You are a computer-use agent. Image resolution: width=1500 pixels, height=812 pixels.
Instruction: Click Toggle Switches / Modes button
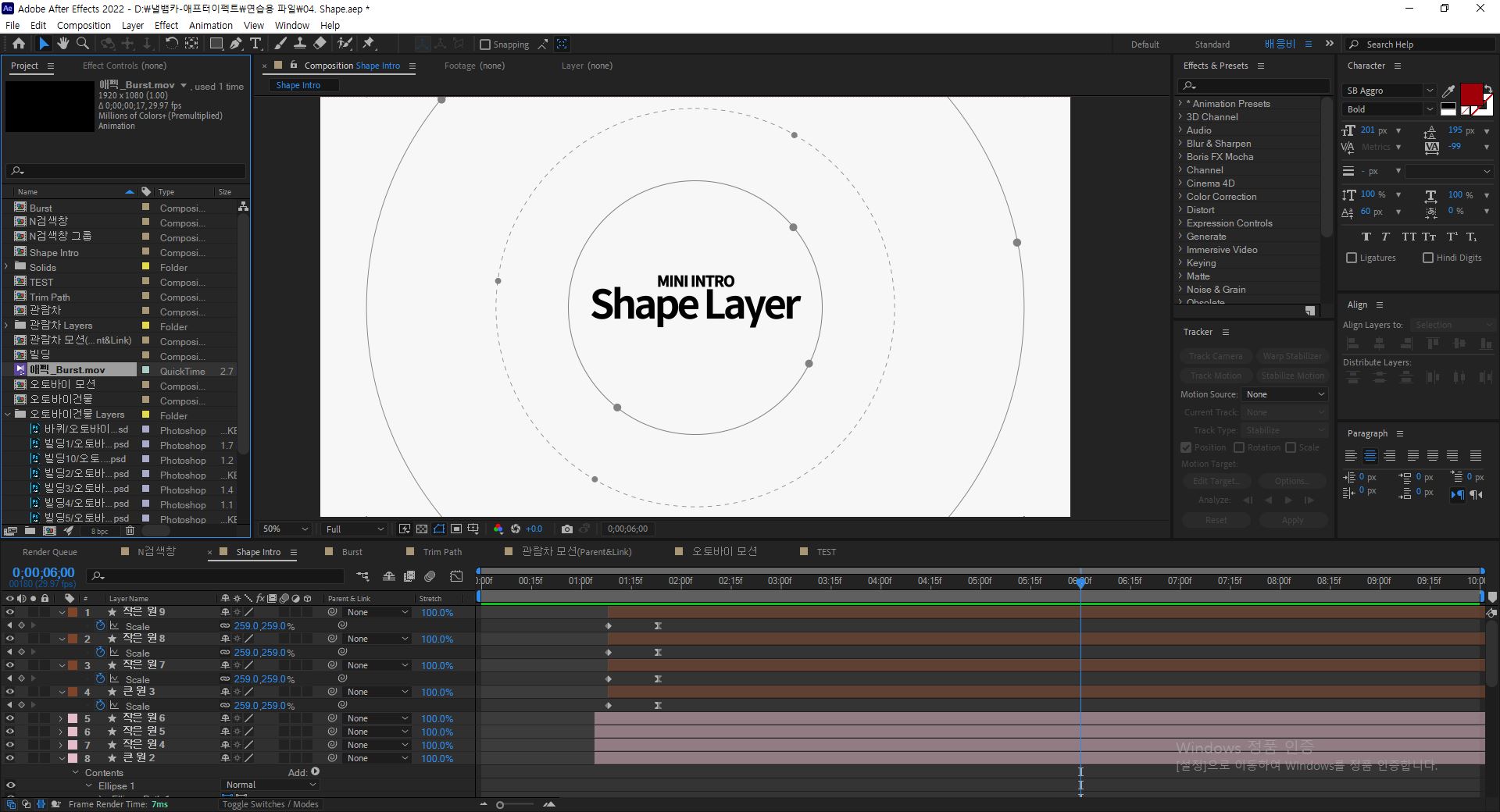(x=270, y=804)
